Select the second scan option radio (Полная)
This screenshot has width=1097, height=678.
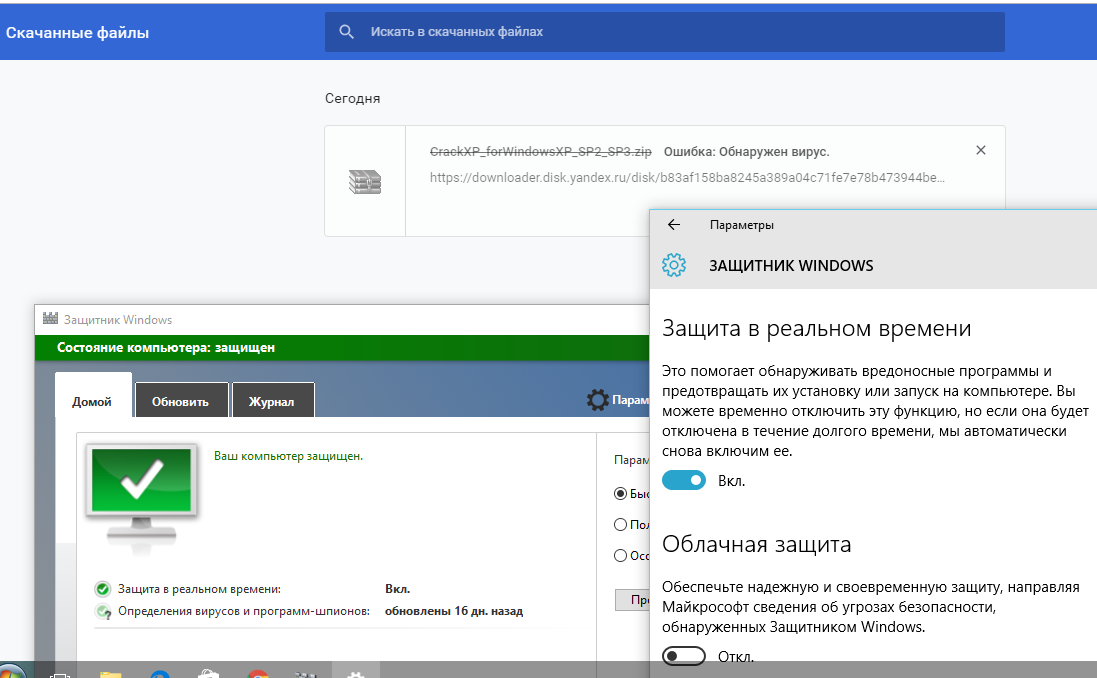tap(620, 524)
